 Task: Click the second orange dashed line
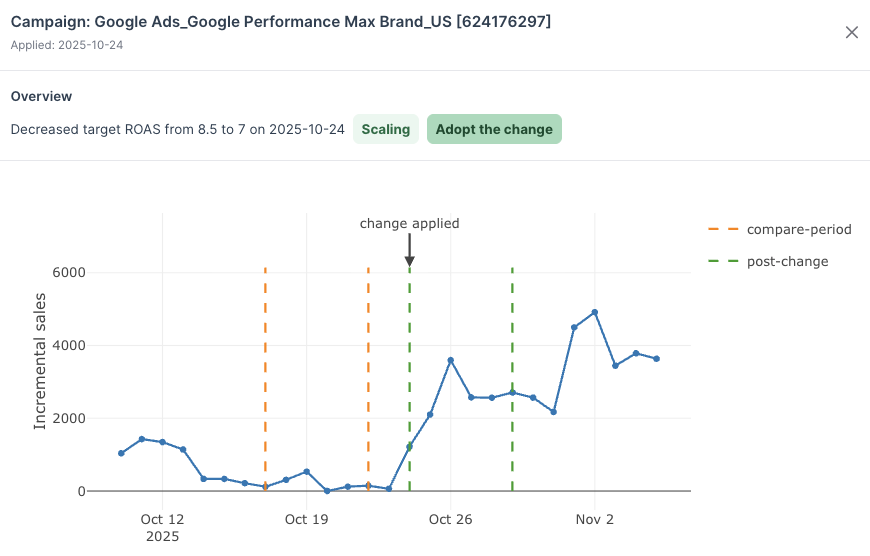click(x=368, y=380)
